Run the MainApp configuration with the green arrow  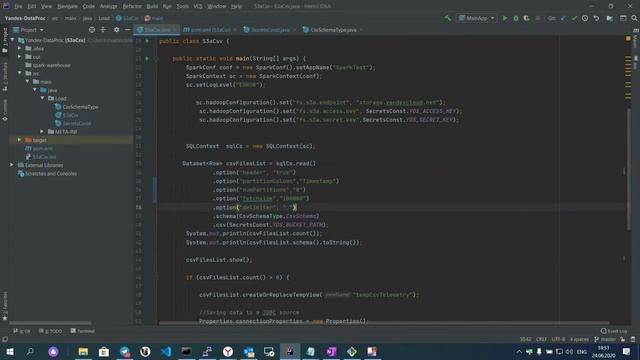[x=505, y=18]
